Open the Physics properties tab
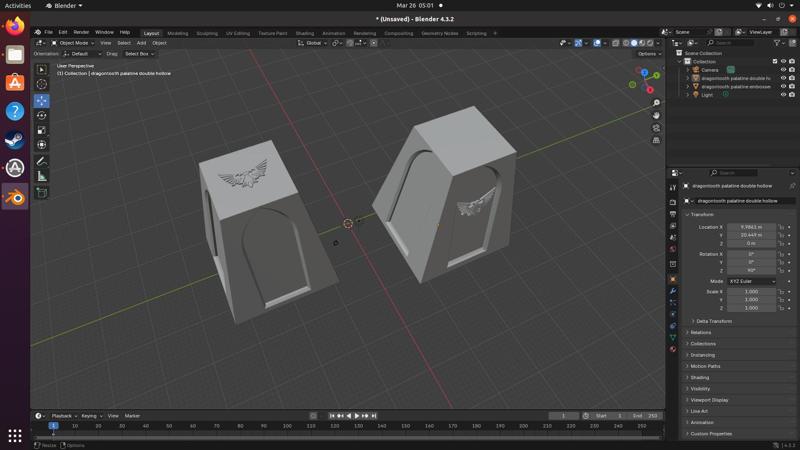 pyautogui.click(x=673, y=314)
